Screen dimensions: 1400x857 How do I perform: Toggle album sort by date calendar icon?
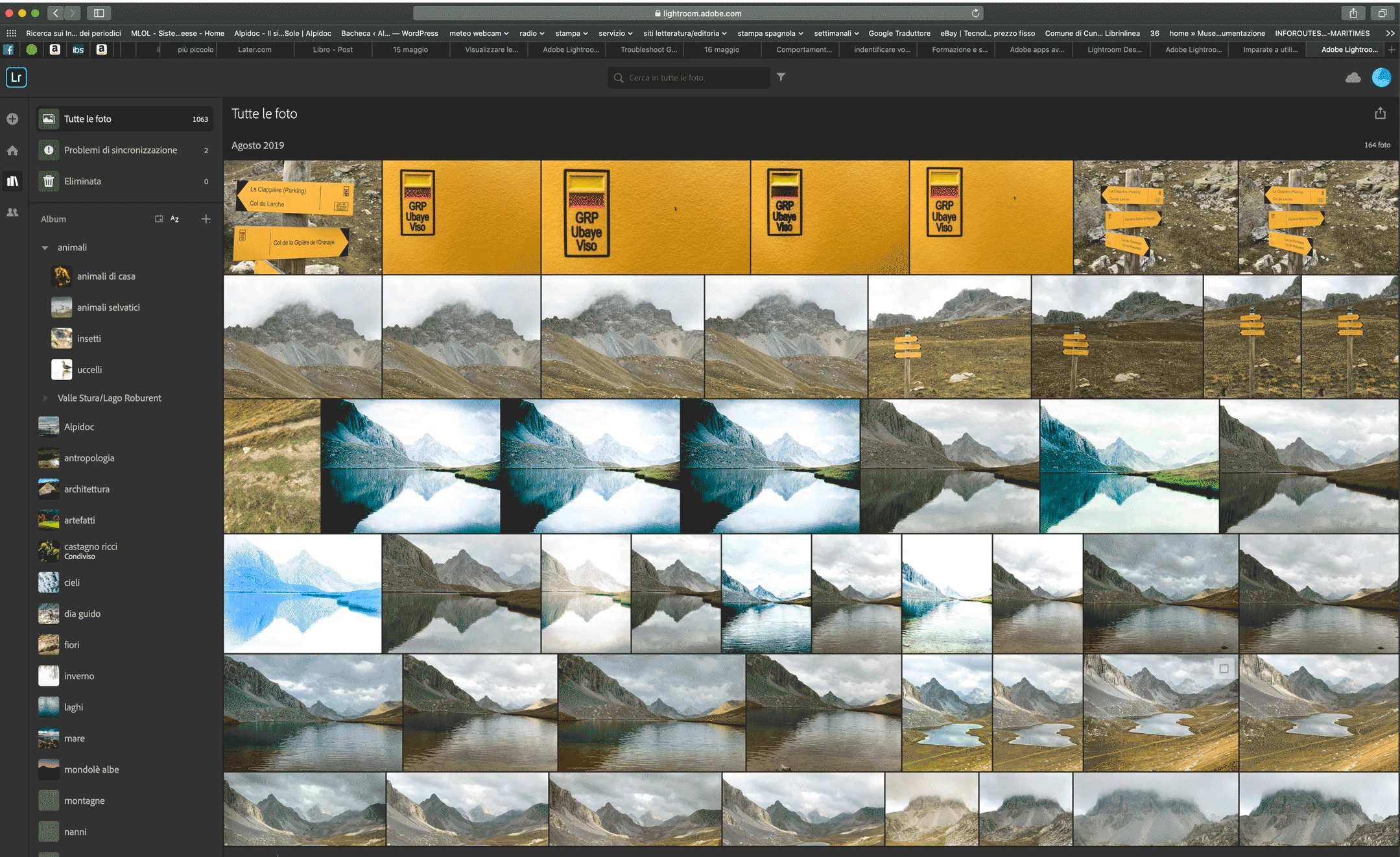coord(159,219)
